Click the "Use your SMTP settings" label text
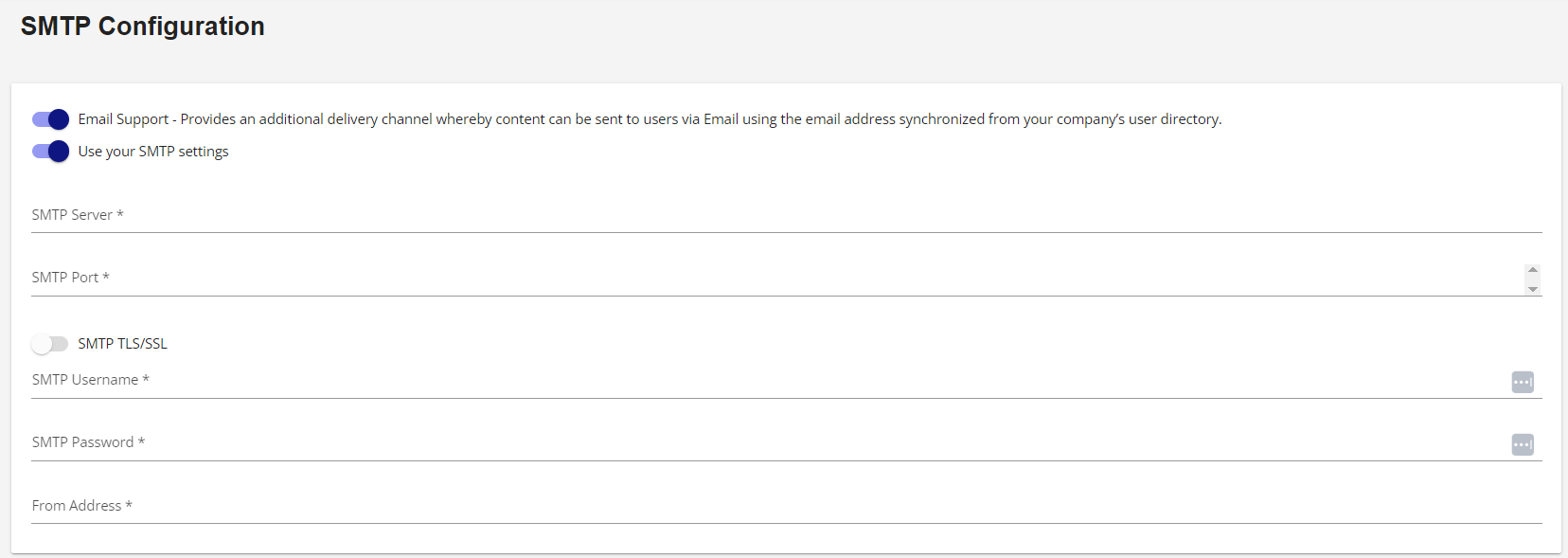The width and height of the screenshot is (1568, 558). (153, 152)
